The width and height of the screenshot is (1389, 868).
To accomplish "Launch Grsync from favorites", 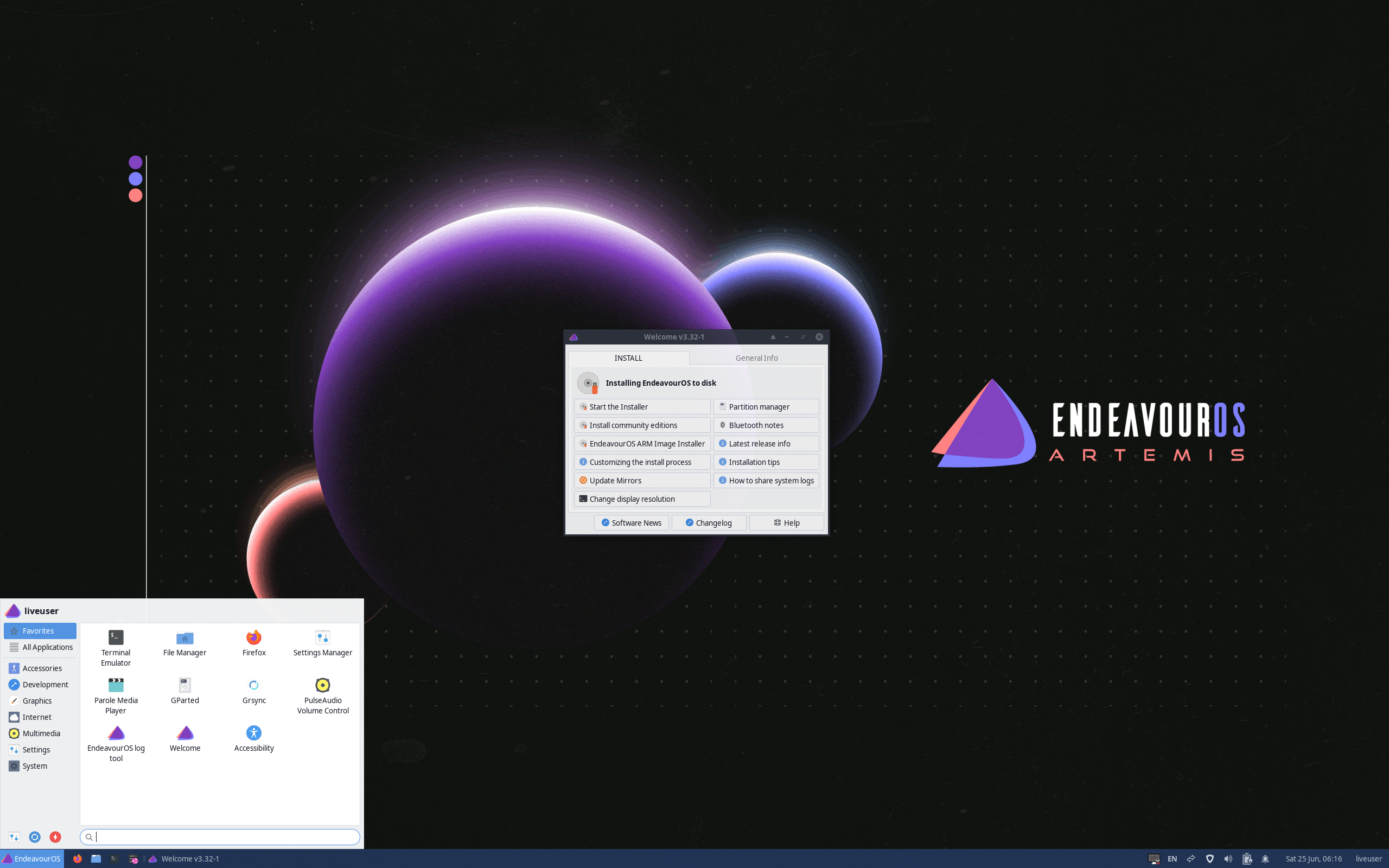I will coord(254,691).
